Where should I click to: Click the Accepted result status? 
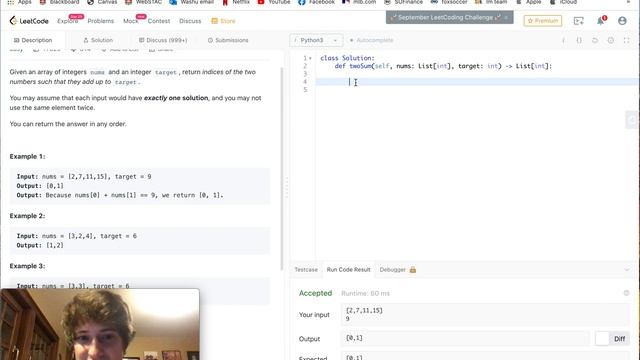click(x=316, y=293)
